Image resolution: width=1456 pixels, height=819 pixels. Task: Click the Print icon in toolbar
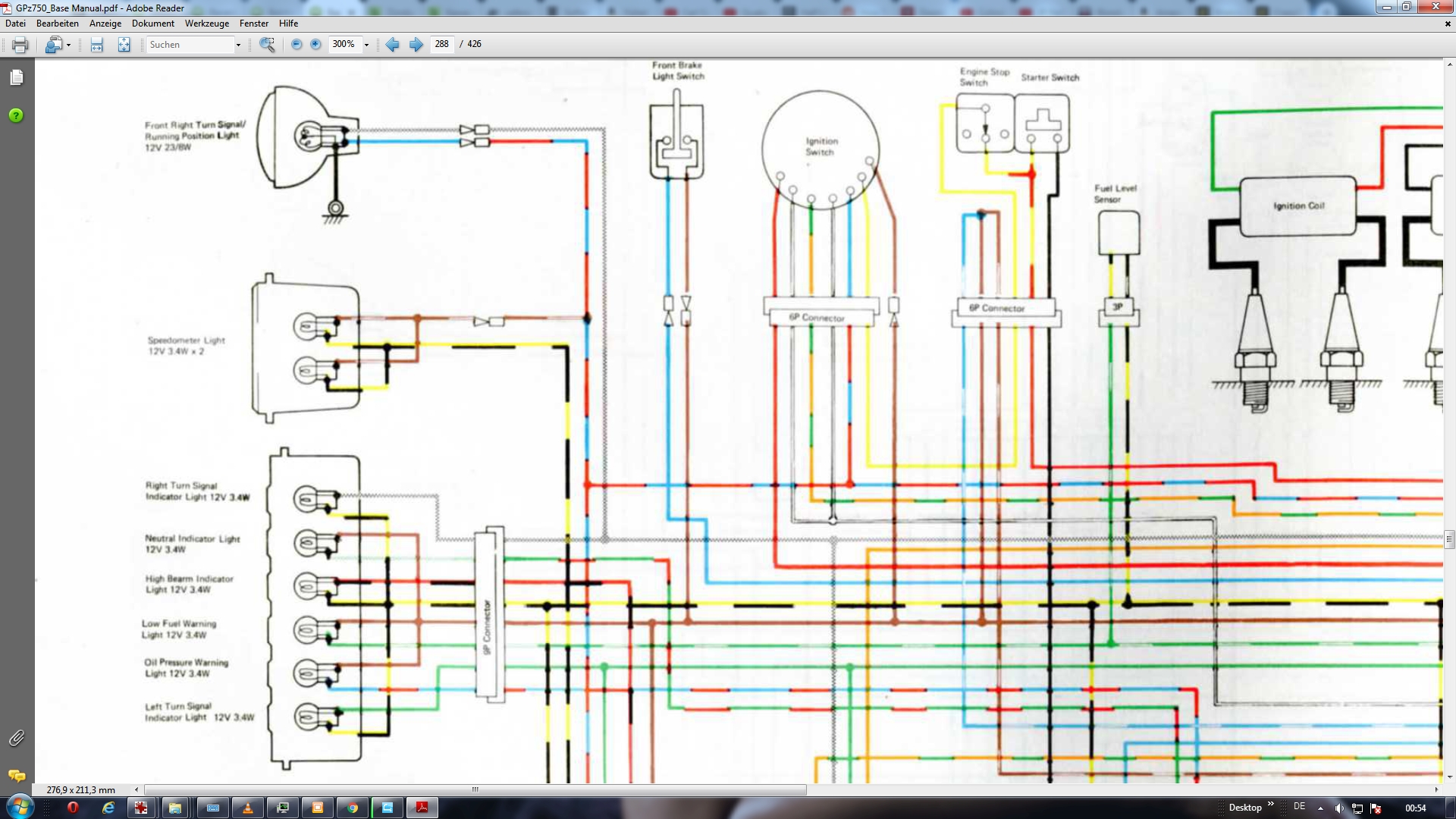20,45
